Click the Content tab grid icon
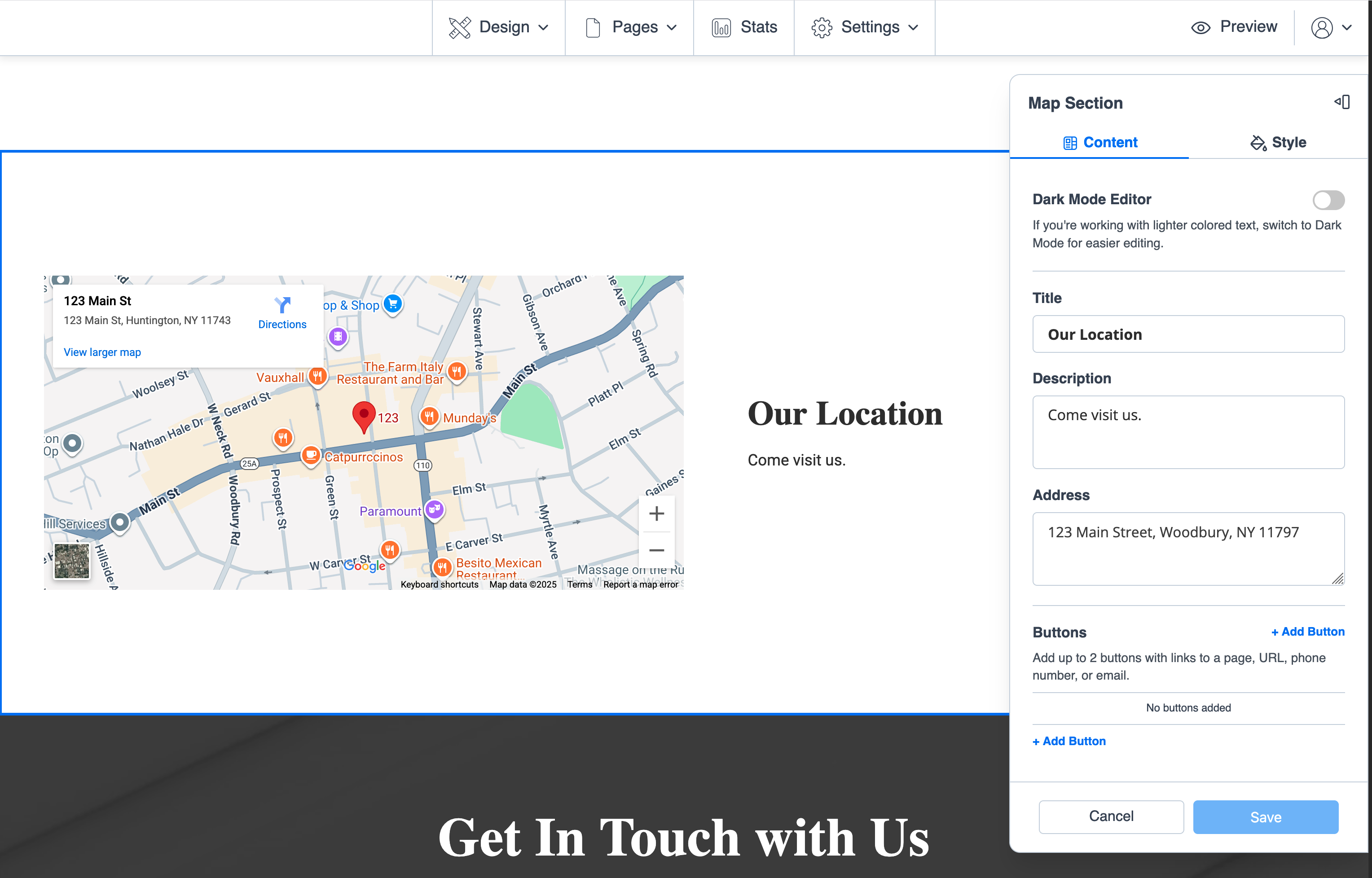The image size is (1372, 878). coord(1070,143)
